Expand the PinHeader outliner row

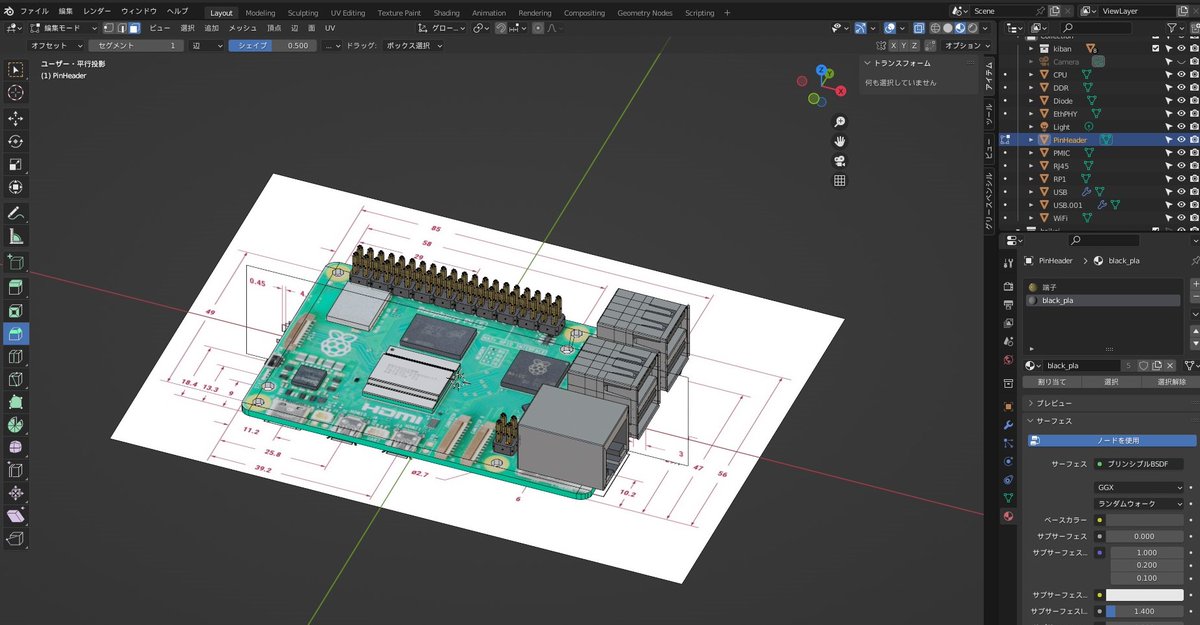(x=1032, y=140)
